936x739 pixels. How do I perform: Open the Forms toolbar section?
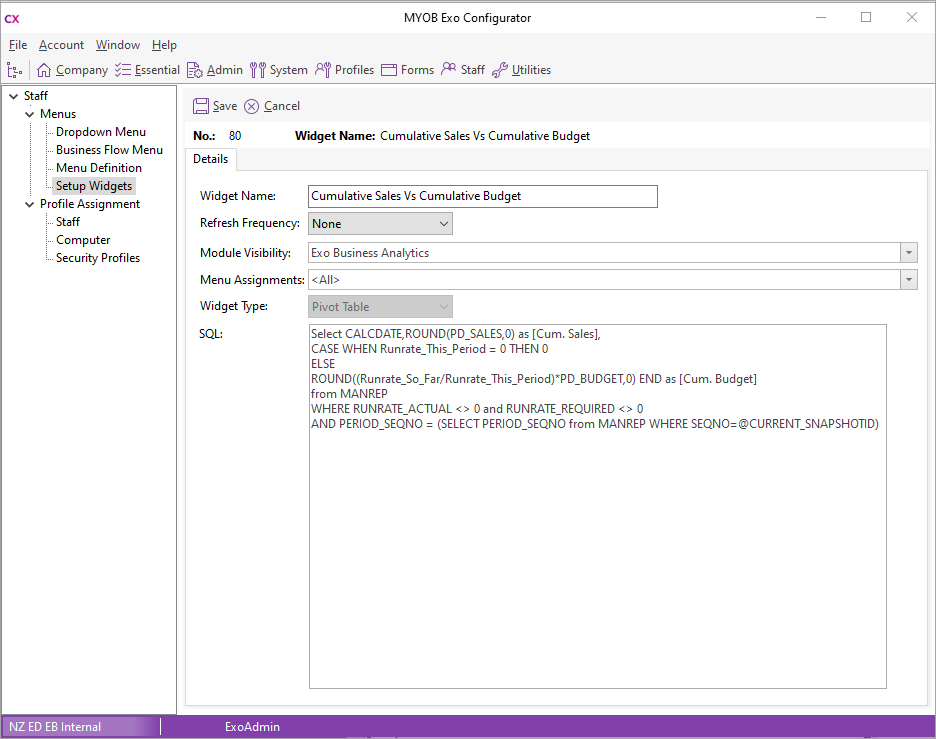(x=389, y=70)
